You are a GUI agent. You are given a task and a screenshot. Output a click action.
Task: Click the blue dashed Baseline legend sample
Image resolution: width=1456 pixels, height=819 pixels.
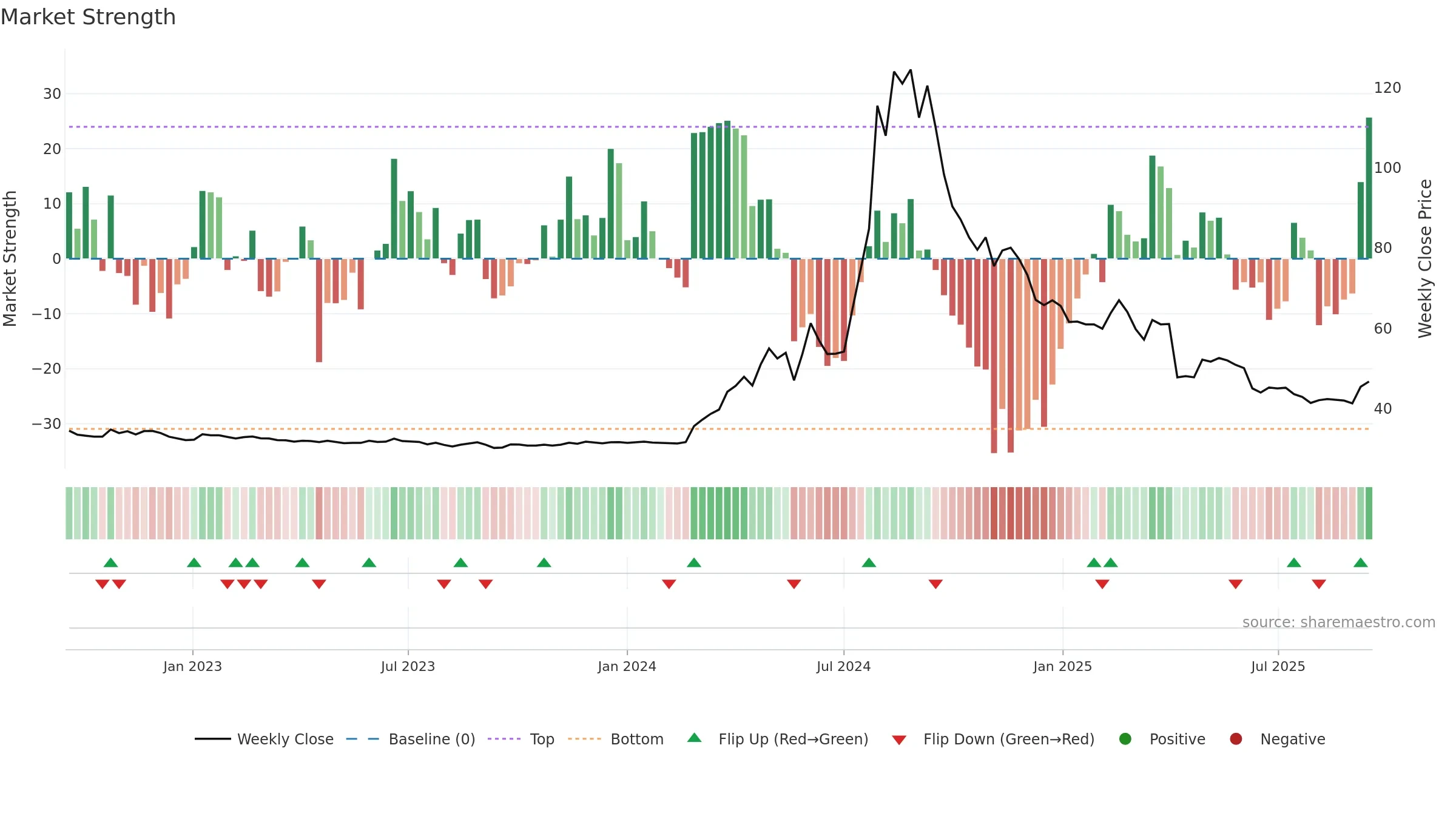(362, 739)
